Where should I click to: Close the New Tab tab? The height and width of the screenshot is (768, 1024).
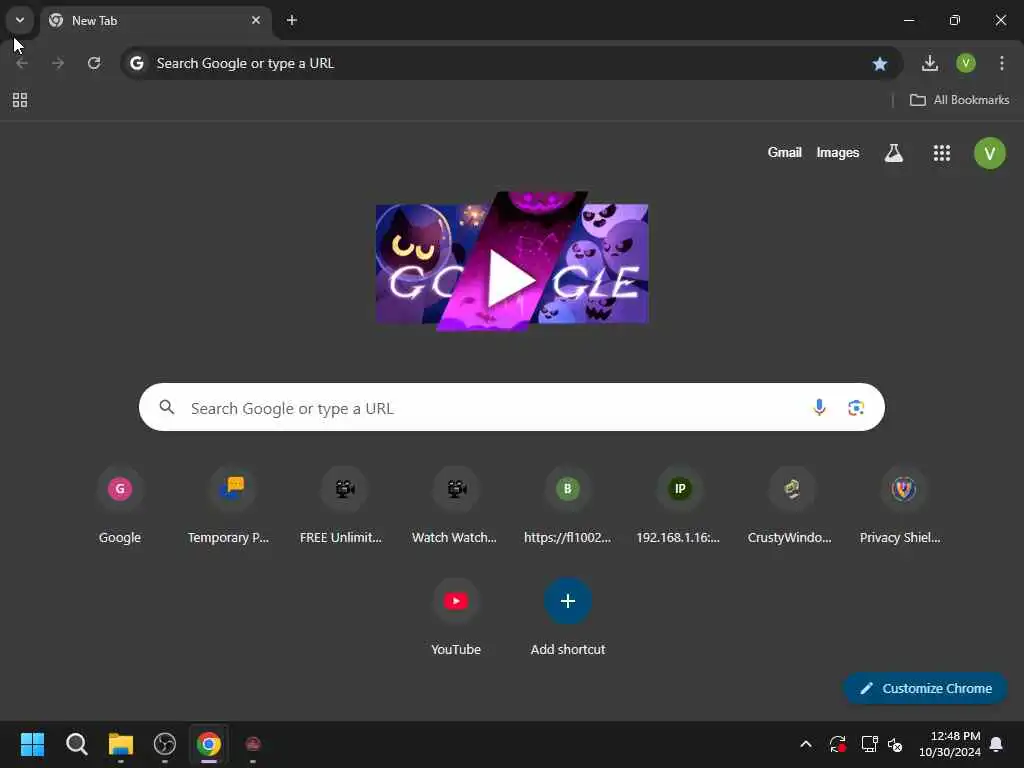pos(256,20)
